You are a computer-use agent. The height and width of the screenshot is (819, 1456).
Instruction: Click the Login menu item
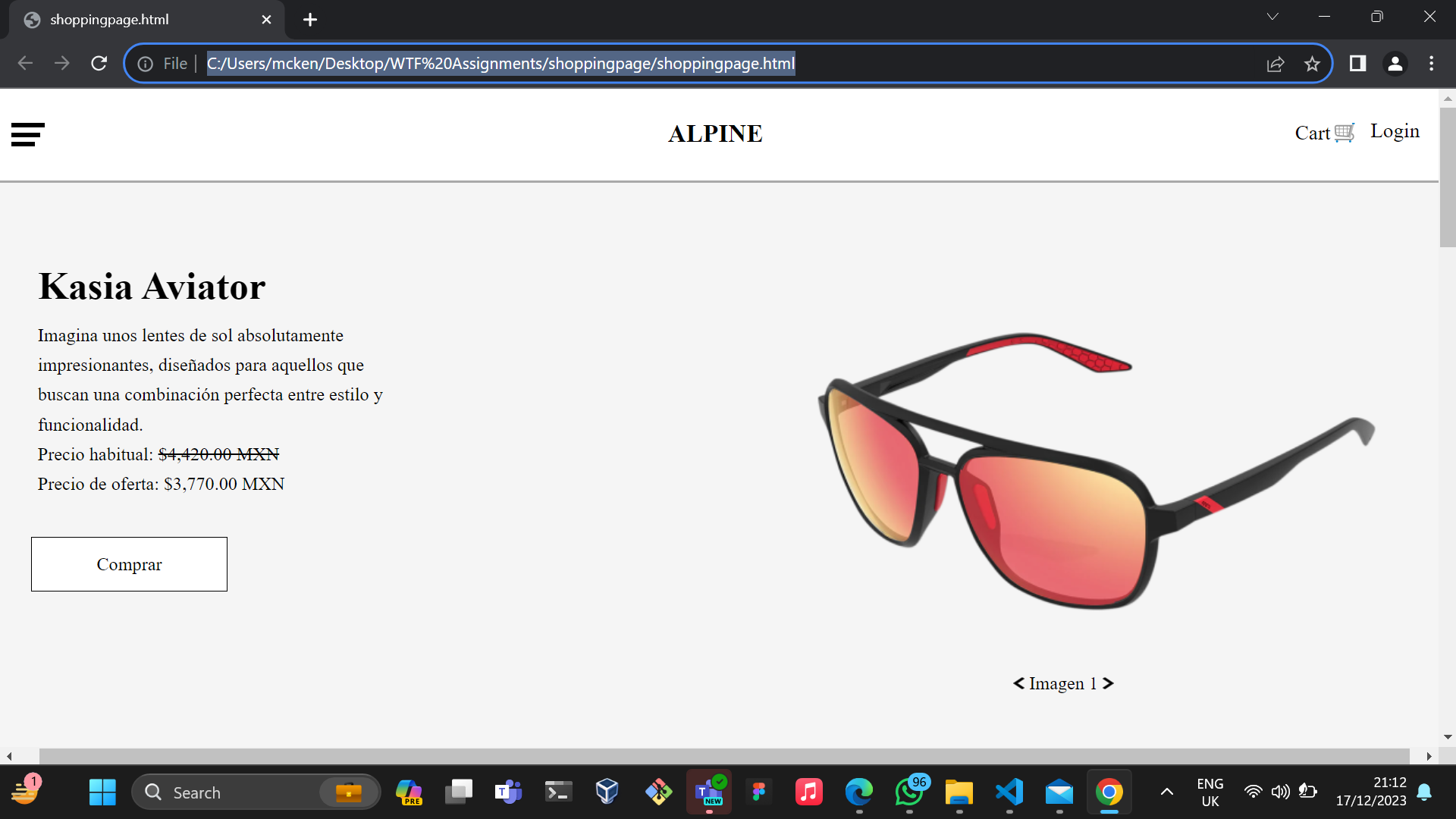(x=1395, y=130)
